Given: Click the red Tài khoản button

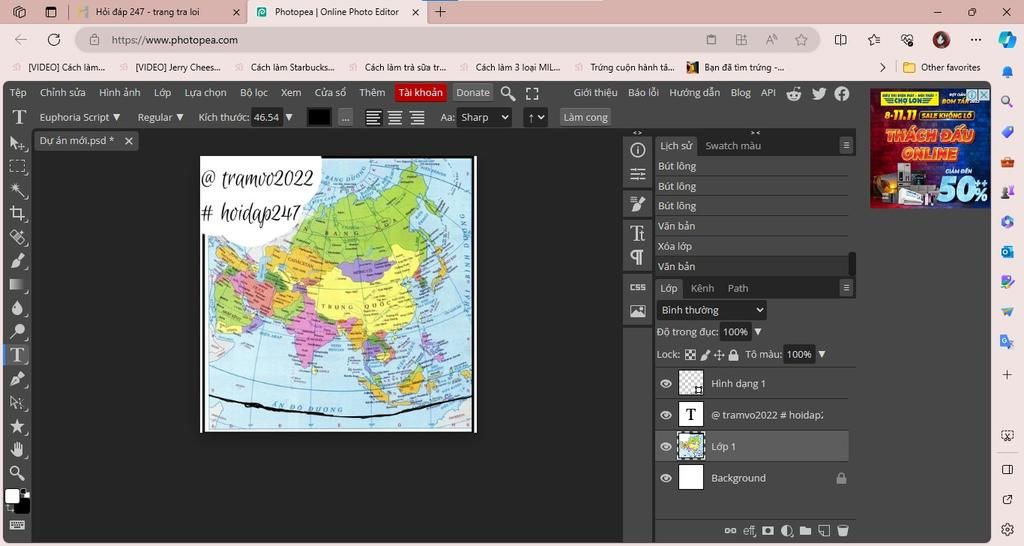Looking at the screenshot, I should (x=420, y=92).
